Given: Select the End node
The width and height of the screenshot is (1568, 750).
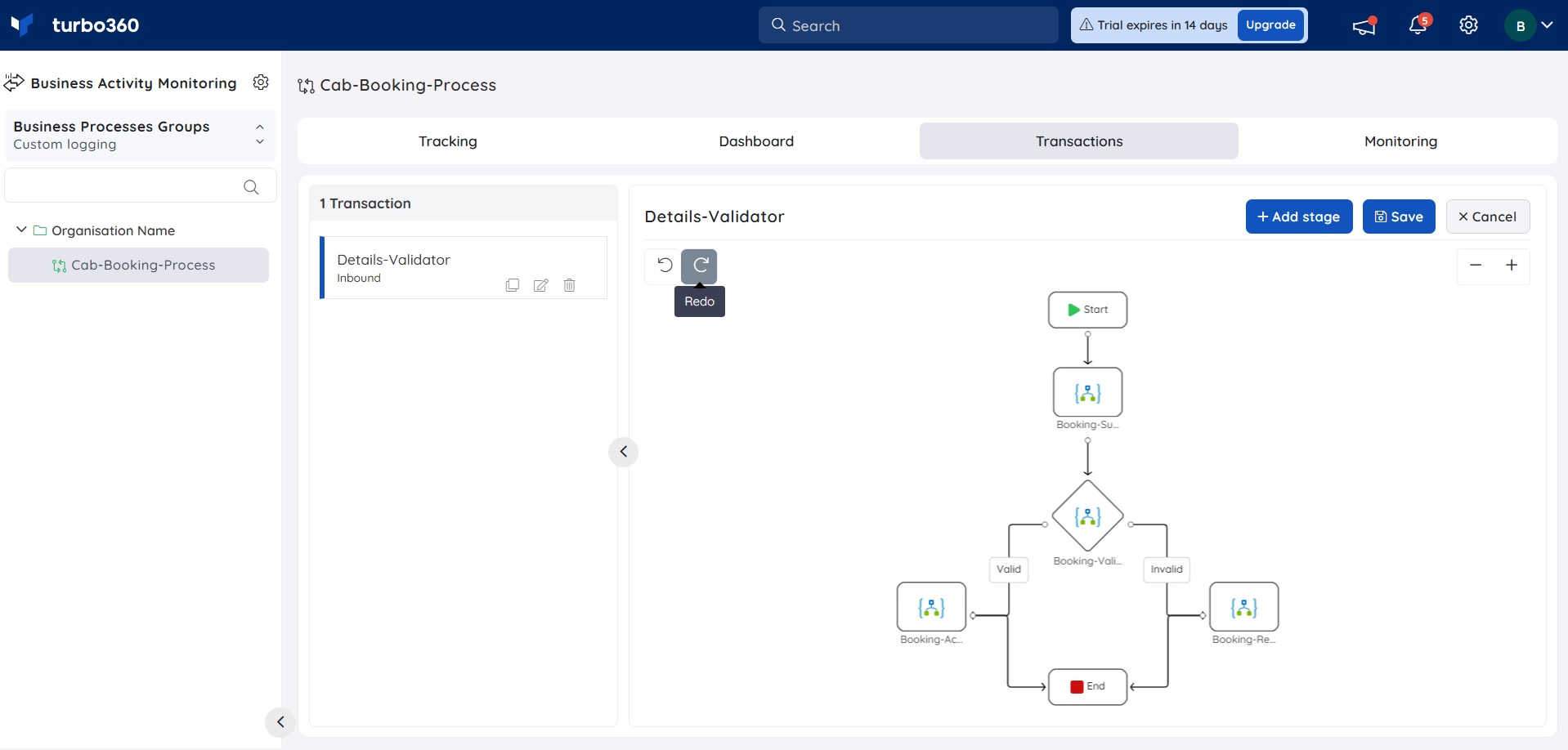Looking at the screenshot, I should (x=1087, y=686).
